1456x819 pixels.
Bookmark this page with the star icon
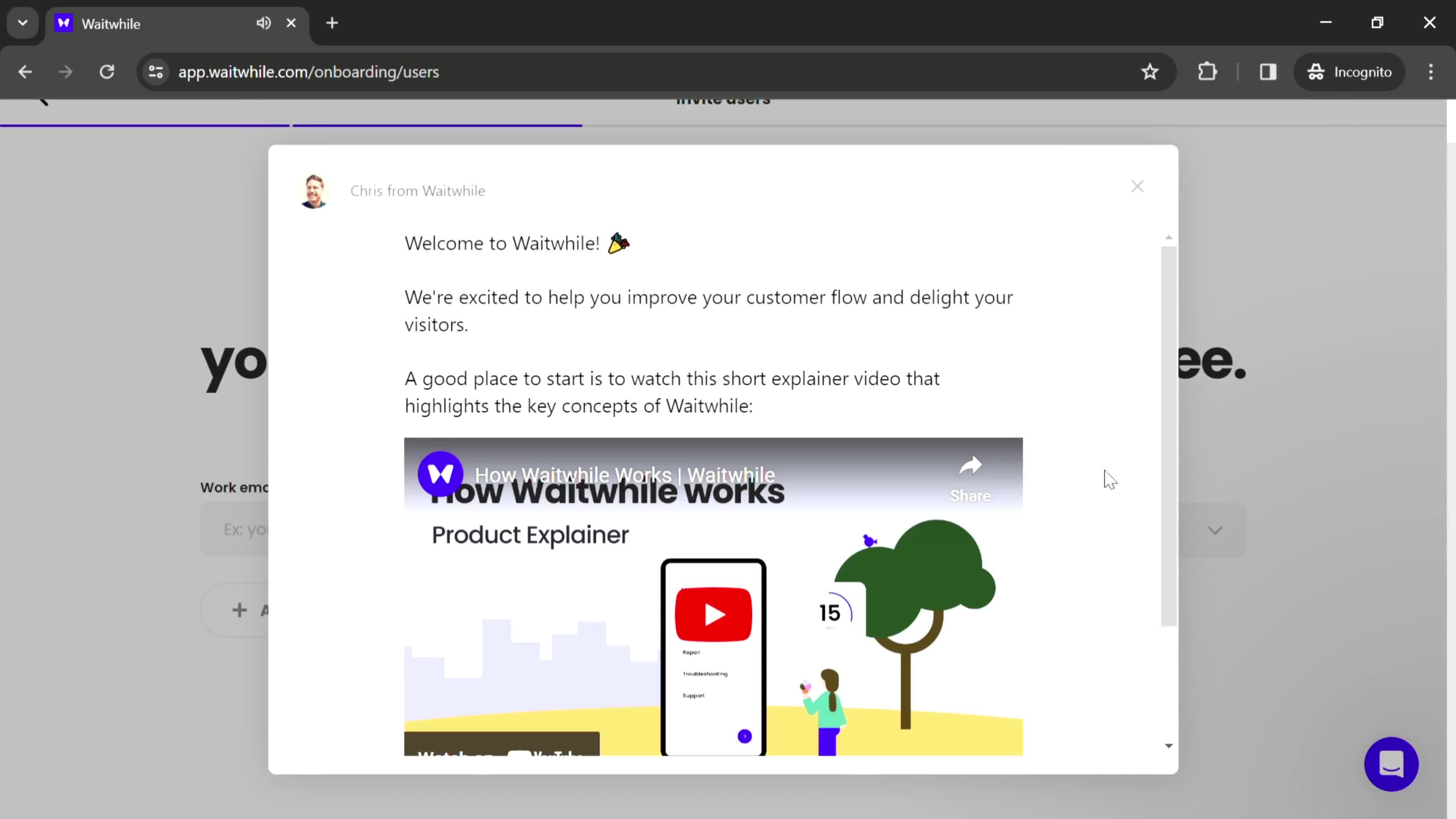[1150, 72]
